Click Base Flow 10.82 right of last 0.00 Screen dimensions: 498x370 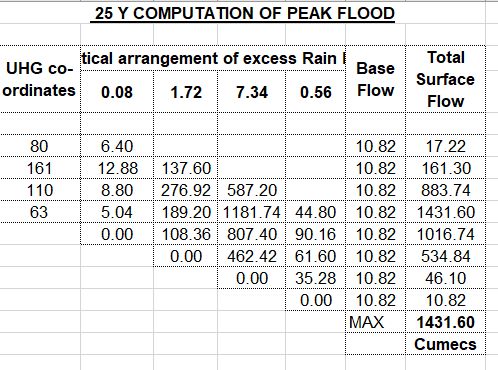coord(376,300)
